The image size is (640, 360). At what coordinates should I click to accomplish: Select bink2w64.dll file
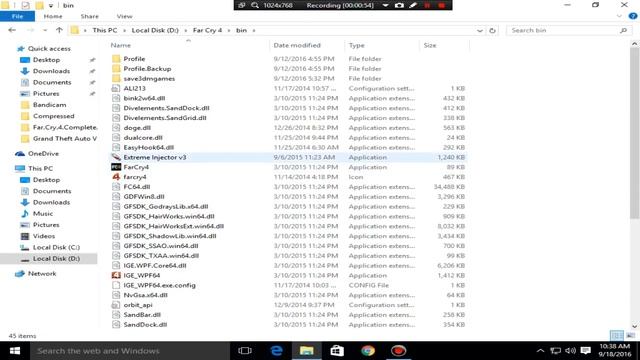coord(144,98)
